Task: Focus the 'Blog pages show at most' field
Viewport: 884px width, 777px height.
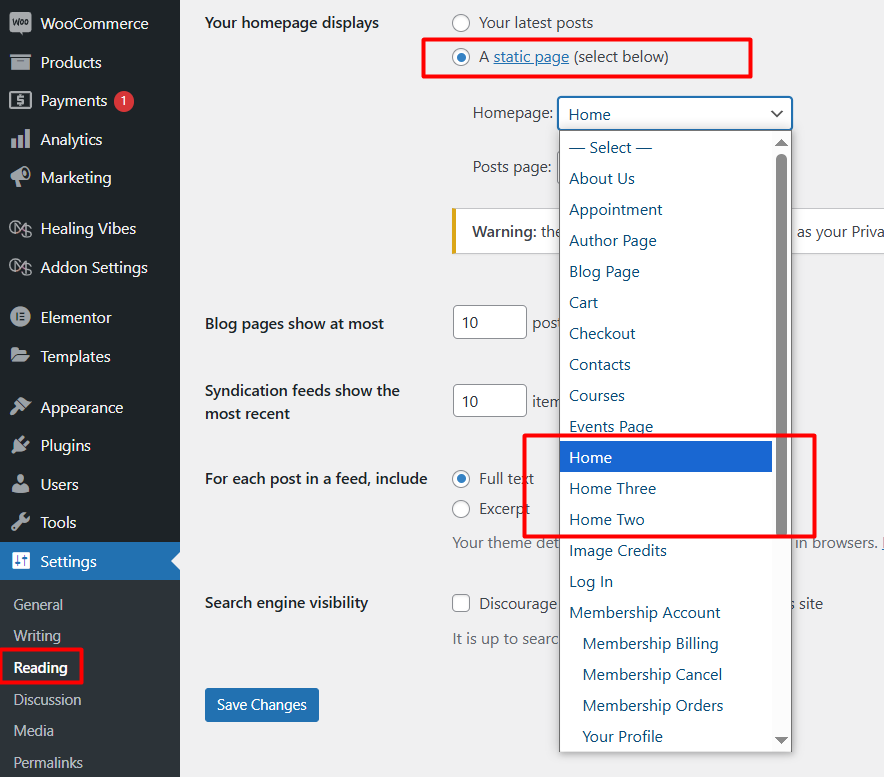Action: [490, 322]
